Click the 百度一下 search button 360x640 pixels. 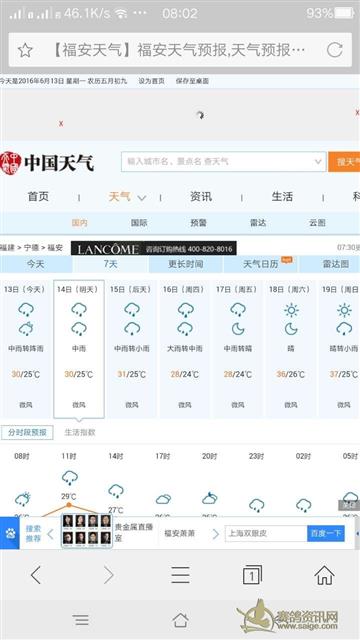click(326, 533)
